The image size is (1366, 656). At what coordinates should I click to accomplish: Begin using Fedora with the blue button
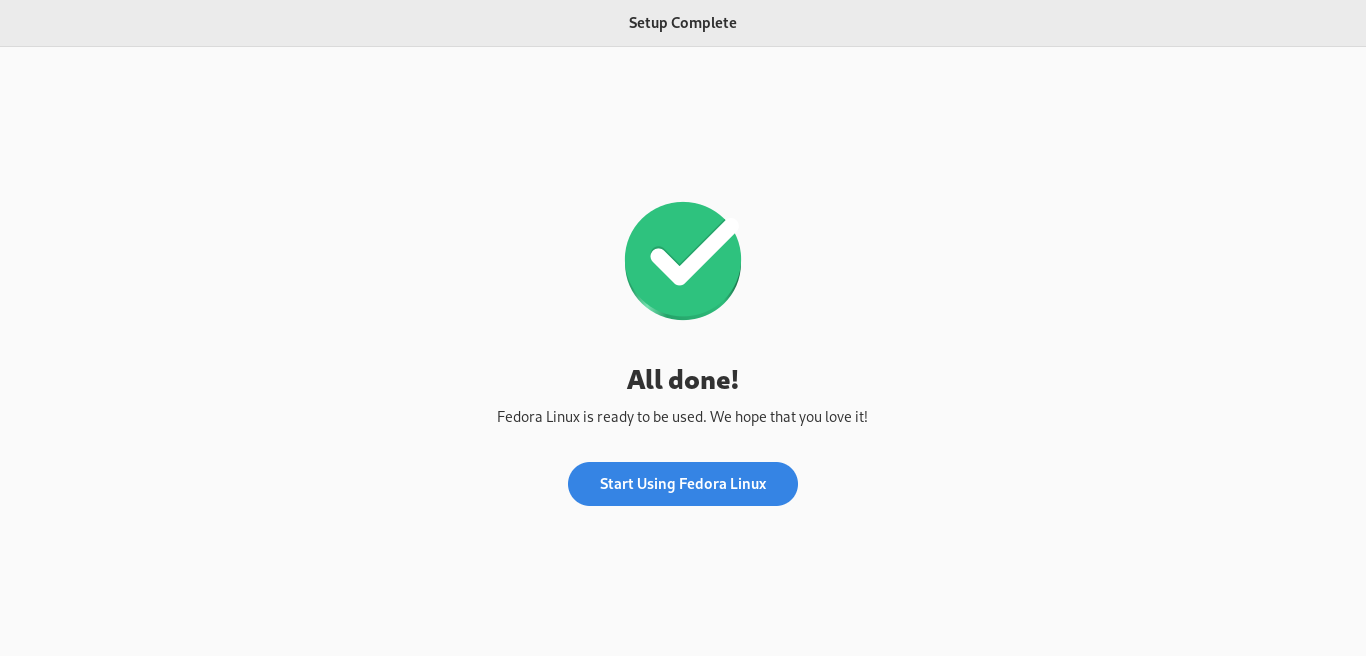(x=683, y=484)
